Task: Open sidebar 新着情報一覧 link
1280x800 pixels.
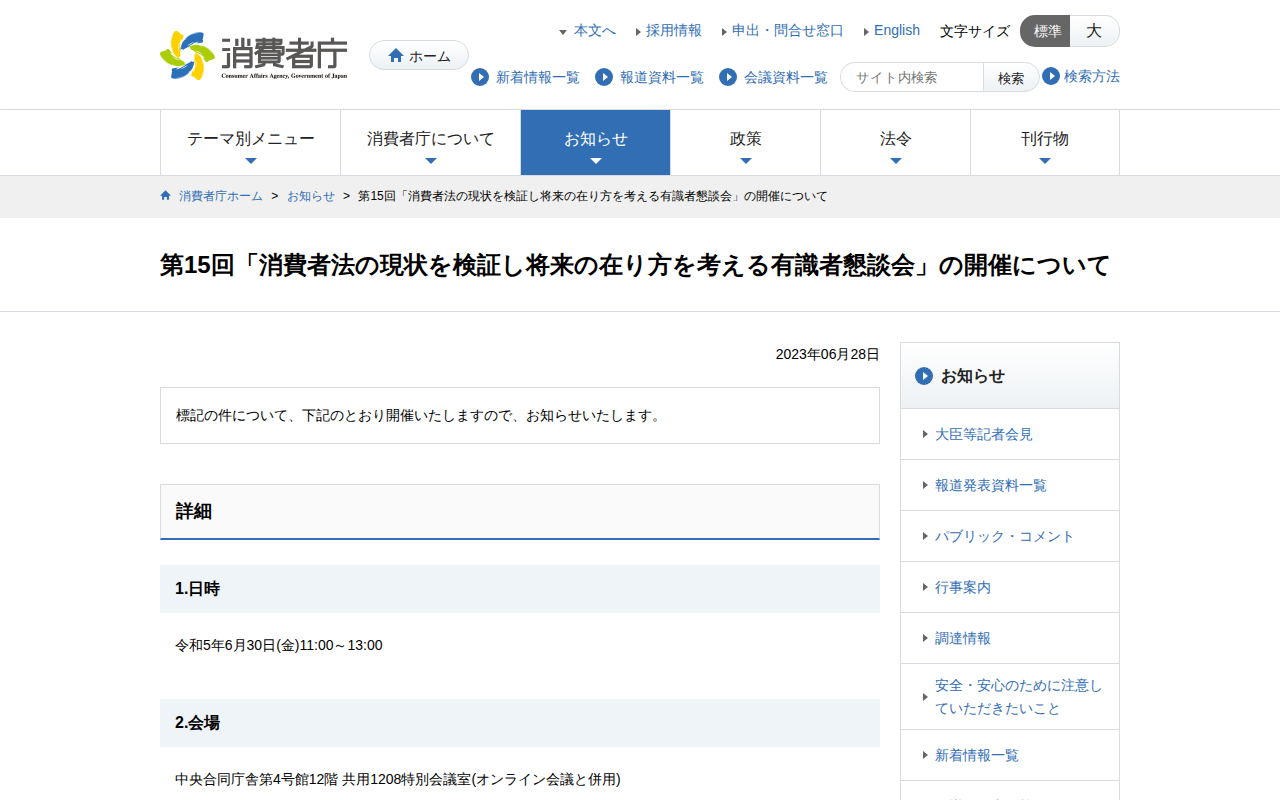Action: pyautogui.click(x=977, y=755)
